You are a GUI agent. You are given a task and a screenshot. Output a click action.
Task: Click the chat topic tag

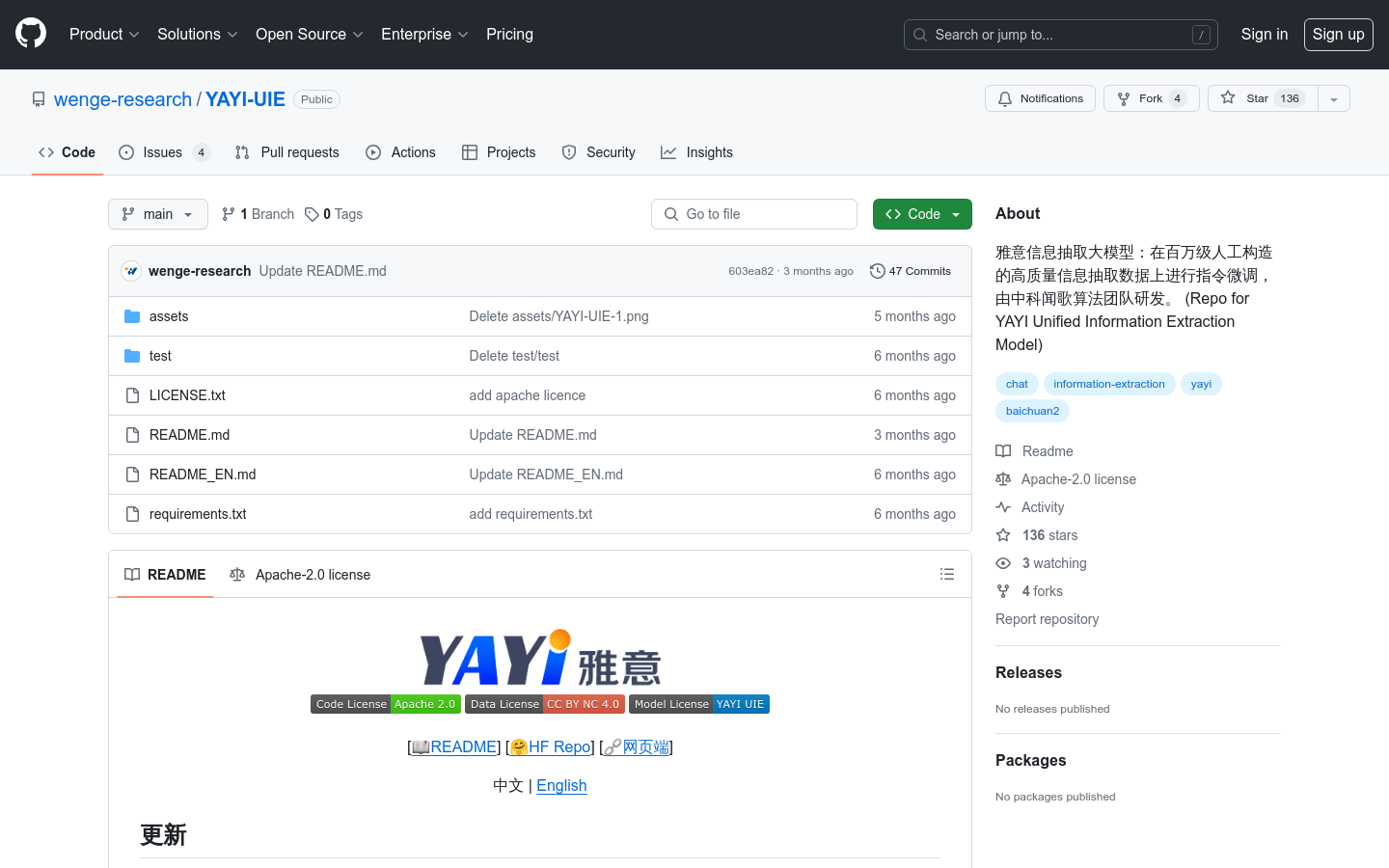click(x=1017, y=384)
